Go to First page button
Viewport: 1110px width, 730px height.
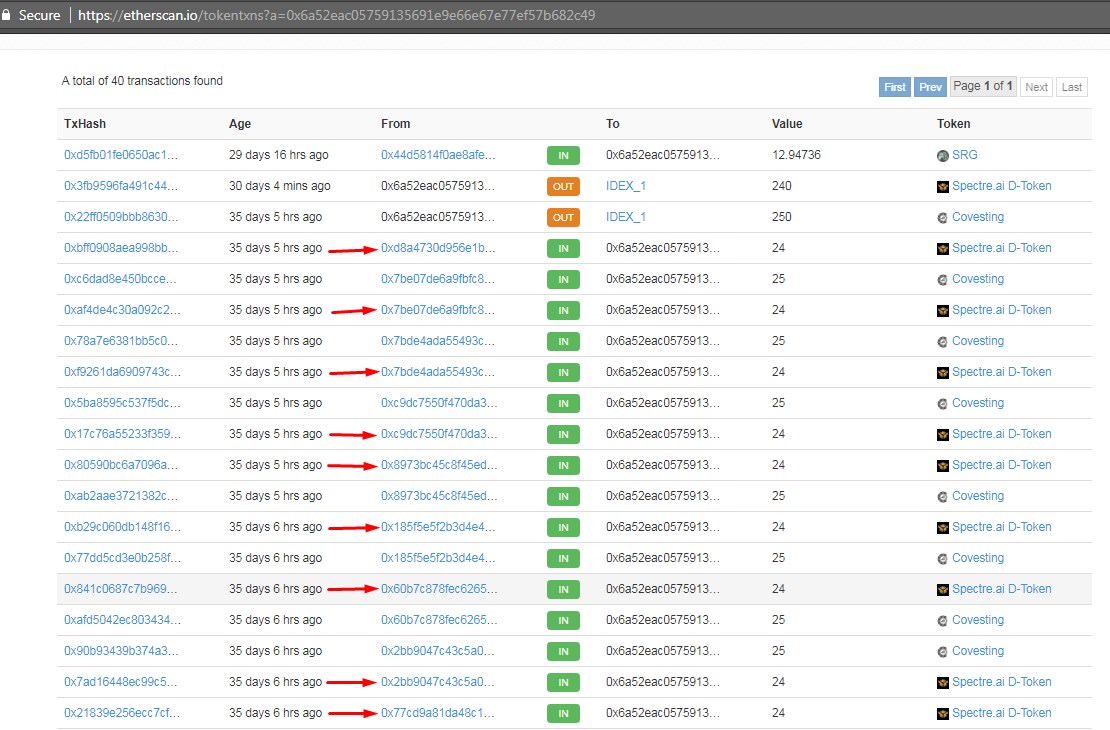point(895,87)
